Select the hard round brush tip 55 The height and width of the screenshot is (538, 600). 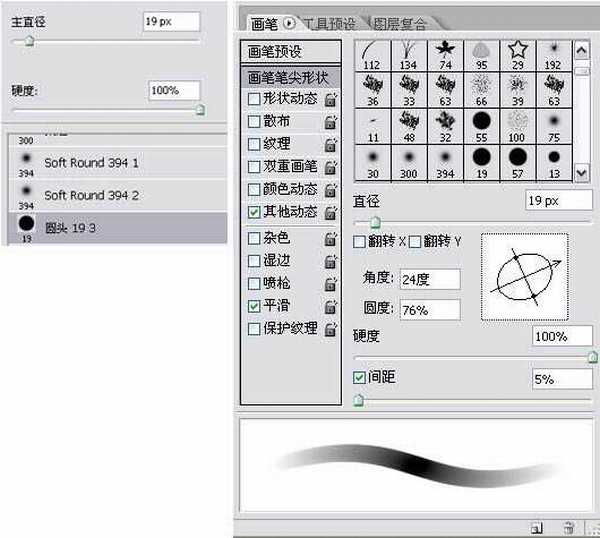pos(481,124)
